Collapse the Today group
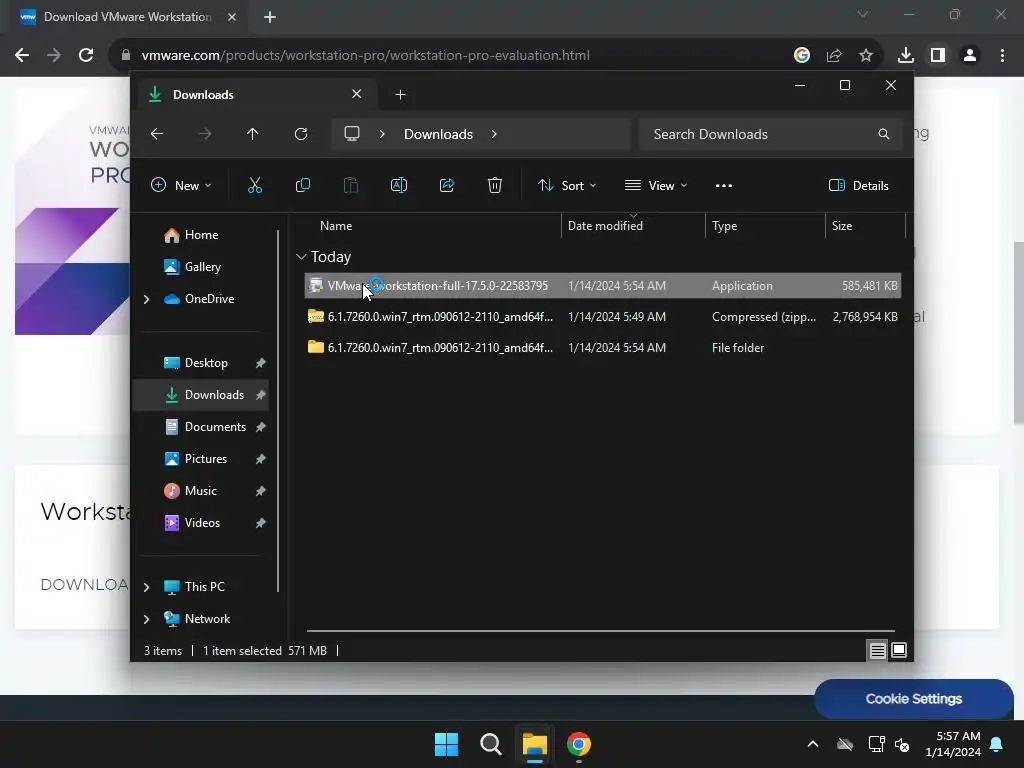1024x768 pixels. coord(301,257)
